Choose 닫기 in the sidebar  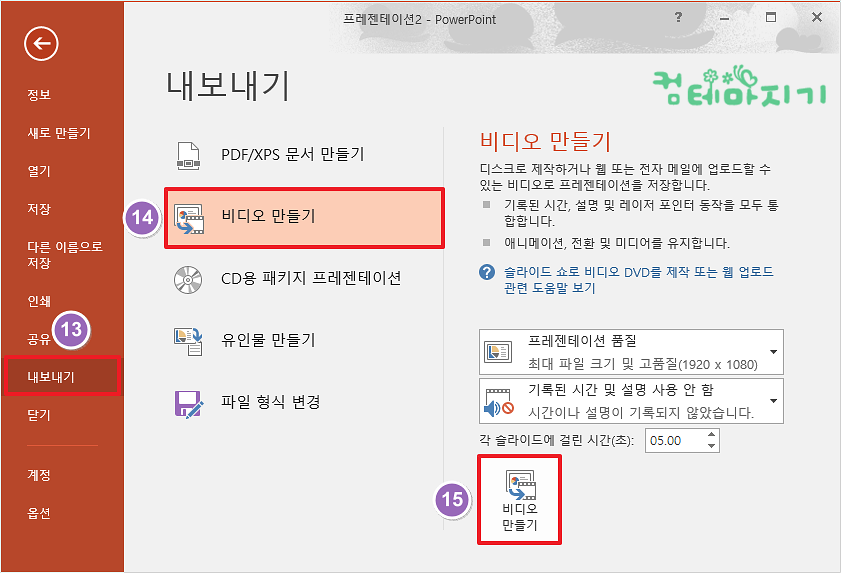click(39, 415)
